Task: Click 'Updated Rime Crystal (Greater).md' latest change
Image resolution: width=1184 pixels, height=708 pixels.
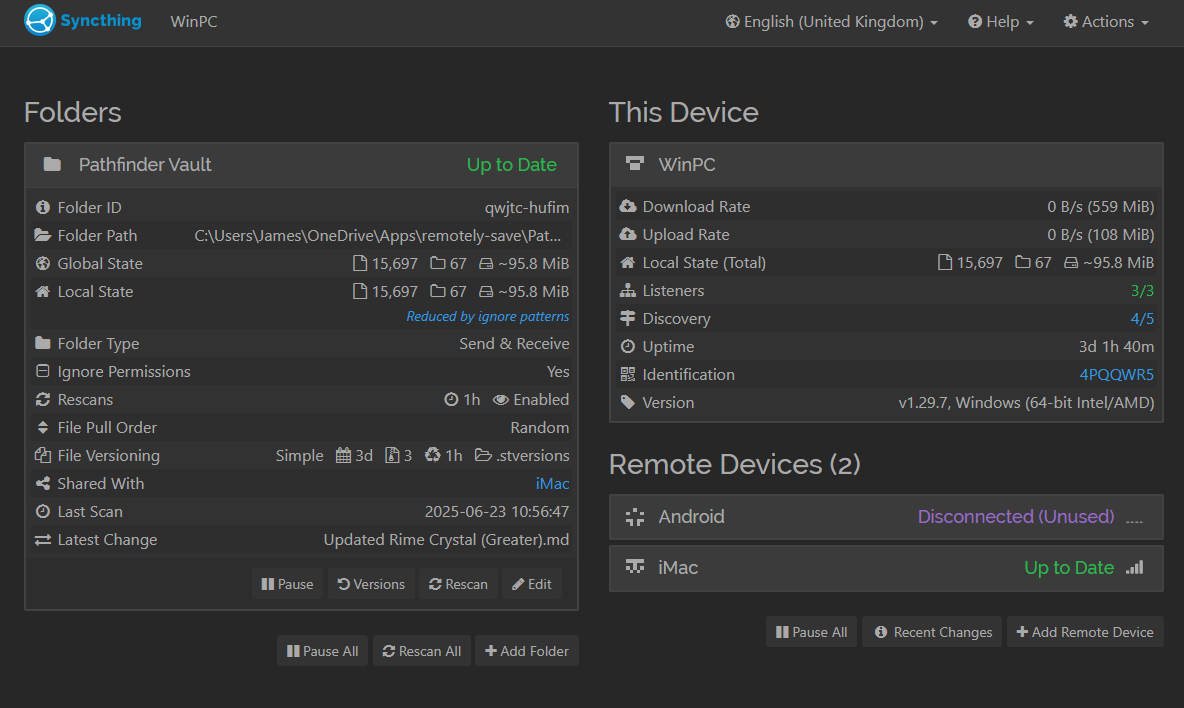Action: 446,540
